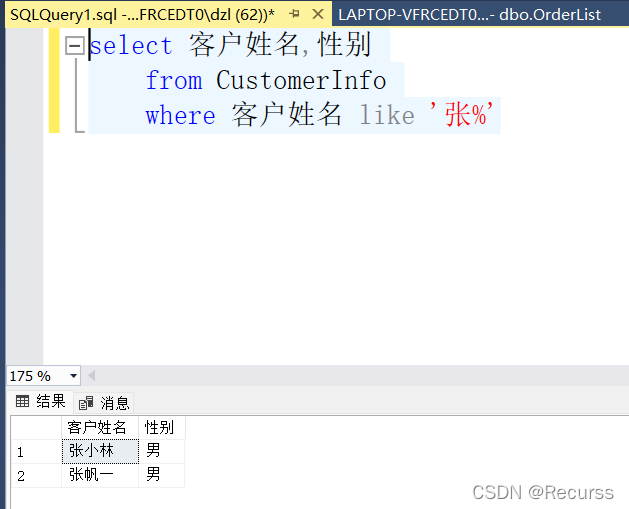
Task: Click the gender cell of row 1
Action: (162, 451)
